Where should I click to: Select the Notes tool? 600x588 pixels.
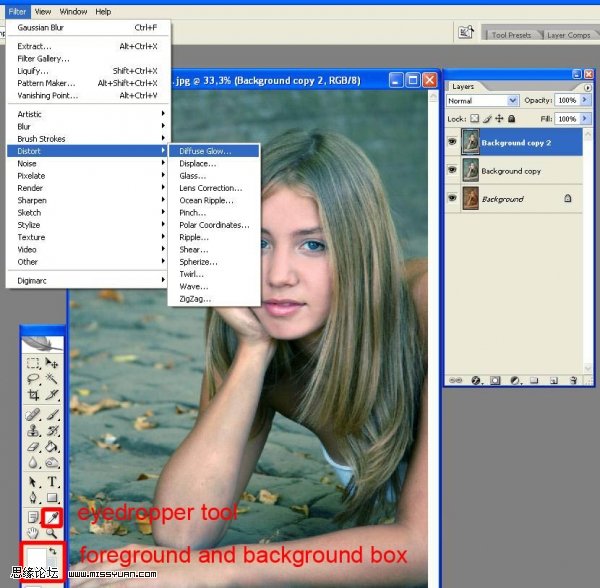click(33, 518)
